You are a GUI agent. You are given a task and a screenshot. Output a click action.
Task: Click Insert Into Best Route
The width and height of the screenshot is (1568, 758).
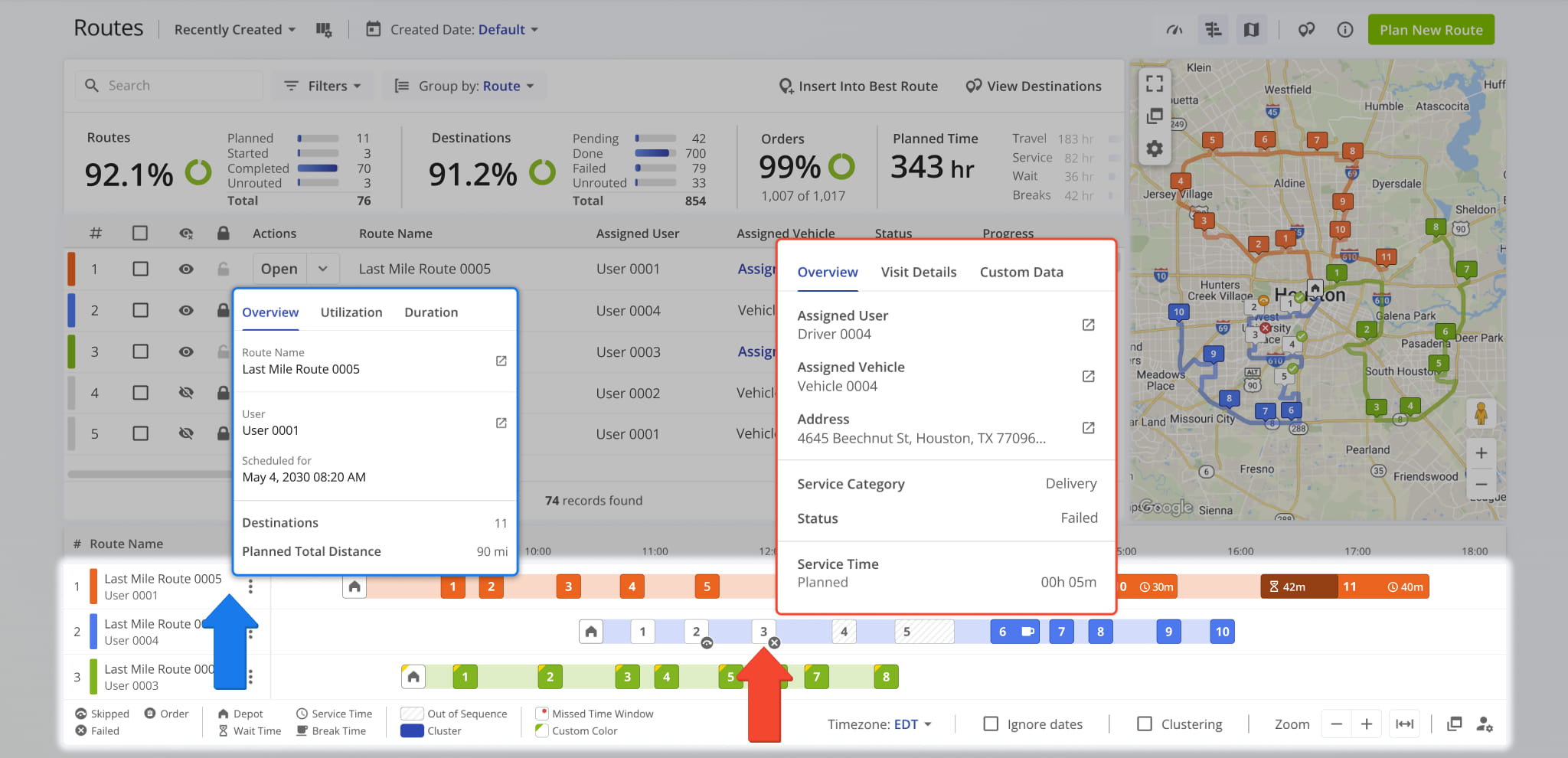(x=858, y=86)
